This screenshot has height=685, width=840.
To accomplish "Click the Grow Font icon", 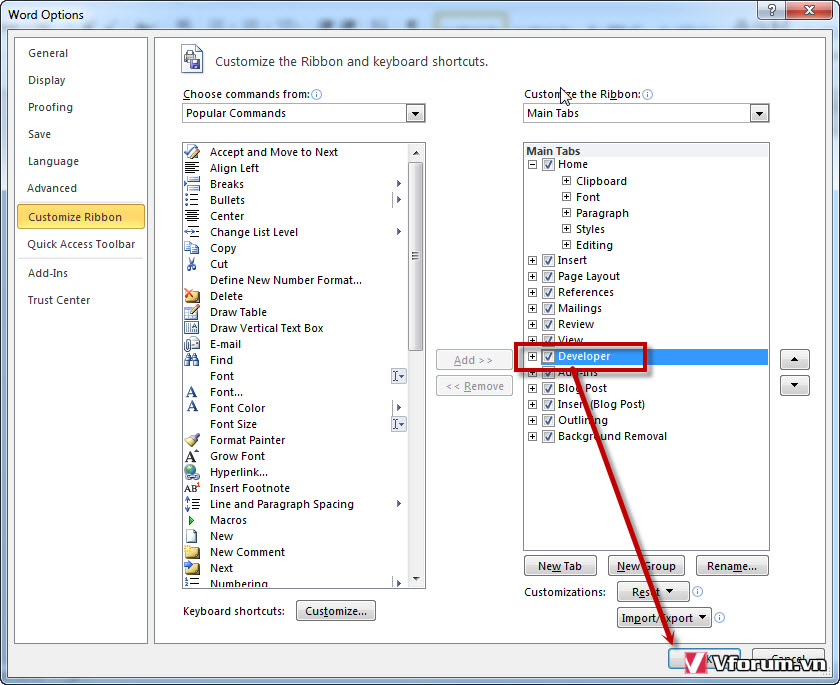I will (192, 456).
